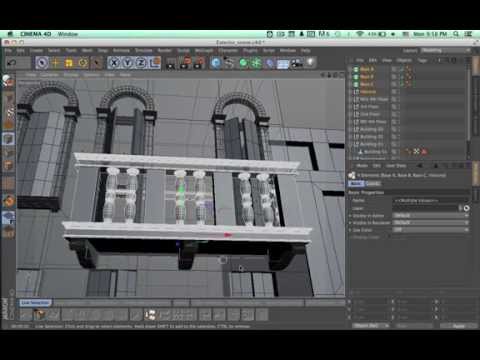480x360 pixels.
Task: Toggle the Z axis lock
Action: coord(141,63)
